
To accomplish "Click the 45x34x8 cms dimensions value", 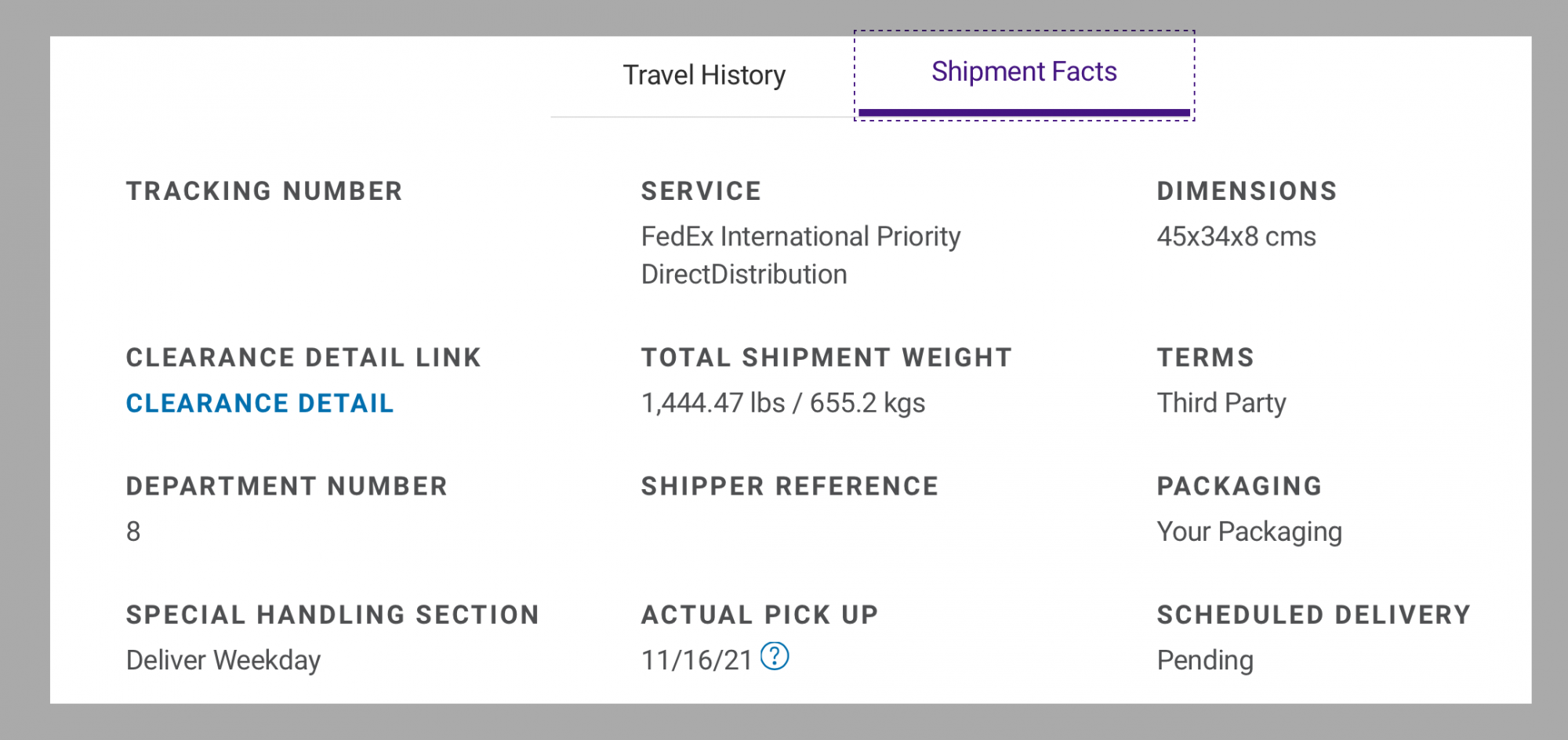I will pyautogui.click(x=1236, y=237).
